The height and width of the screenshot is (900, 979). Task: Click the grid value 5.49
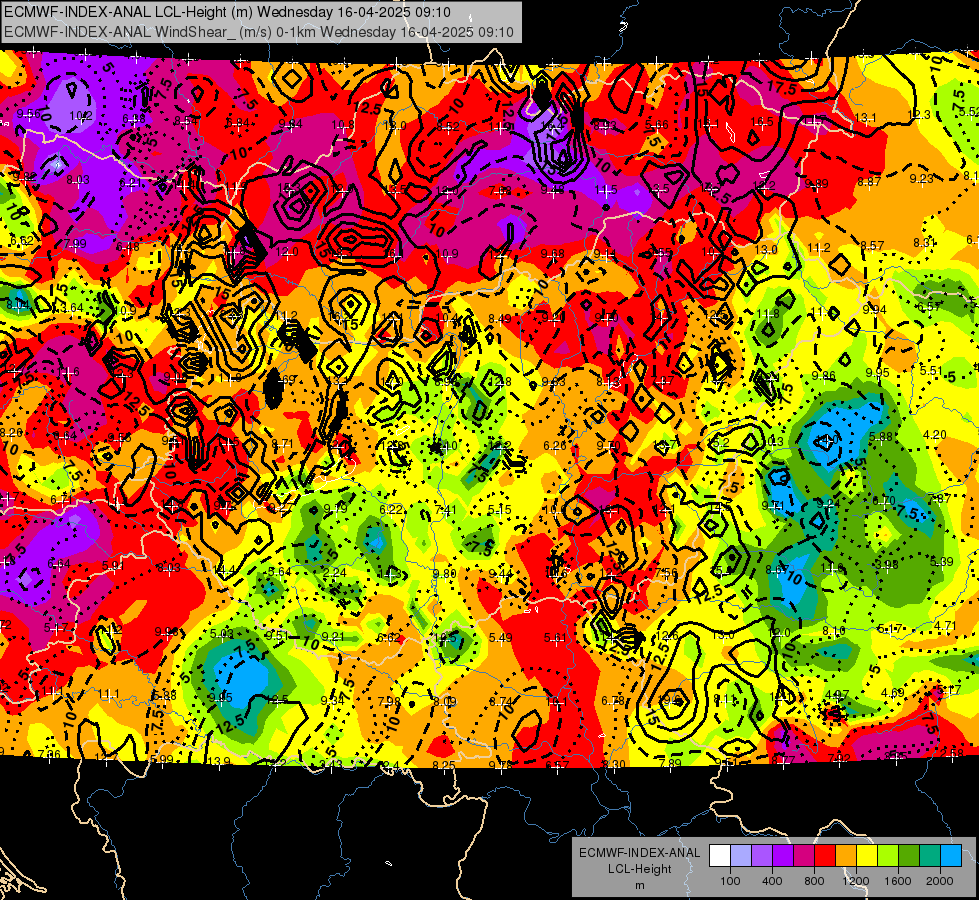click(501, 638)
